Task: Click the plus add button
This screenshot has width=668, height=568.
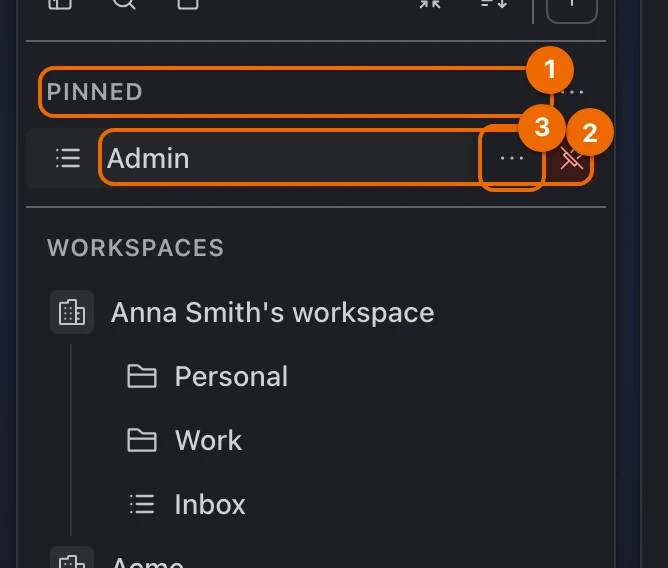Action: click(571, 9)
